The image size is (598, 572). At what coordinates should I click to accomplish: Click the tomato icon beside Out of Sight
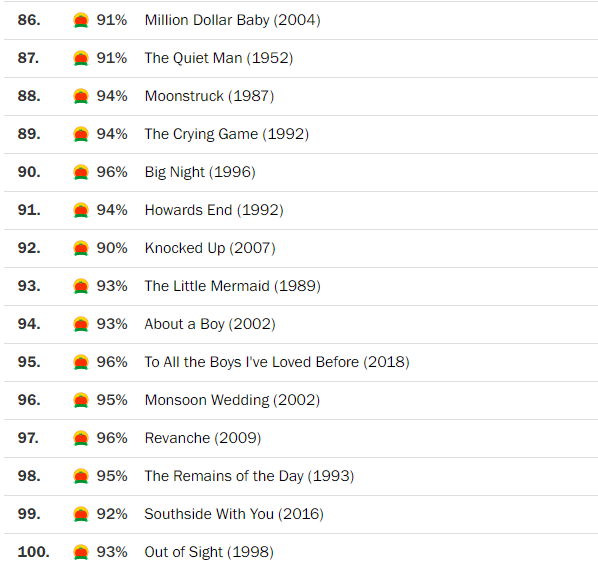click(x=81, y=552)
